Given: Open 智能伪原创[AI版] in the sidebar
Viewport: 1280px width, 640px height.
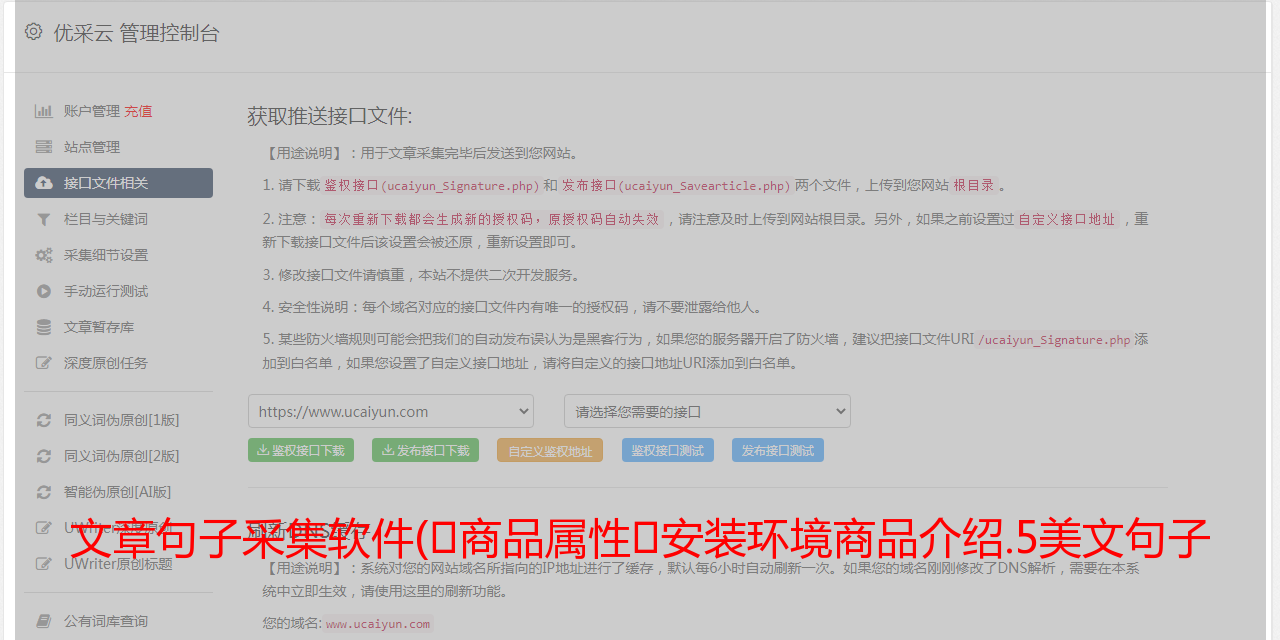Looking at the screenshot, I should click(x=118, y=492).
